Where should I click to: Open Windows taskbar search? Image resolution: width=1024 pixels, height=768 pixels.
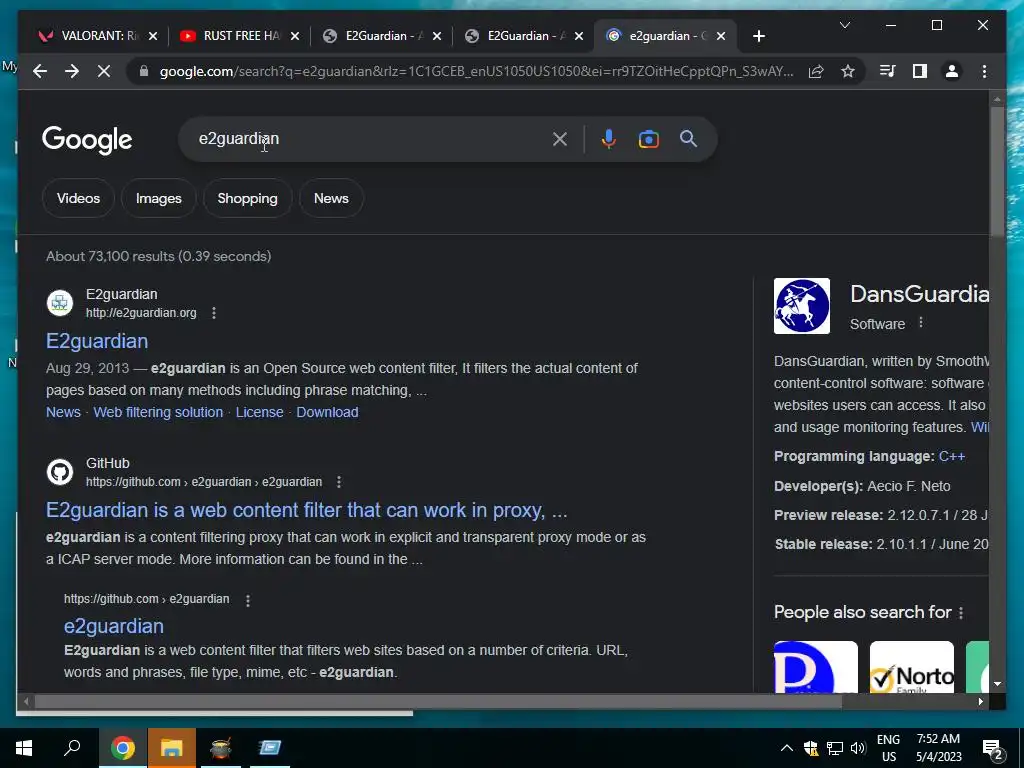click(x=72, y=748)
